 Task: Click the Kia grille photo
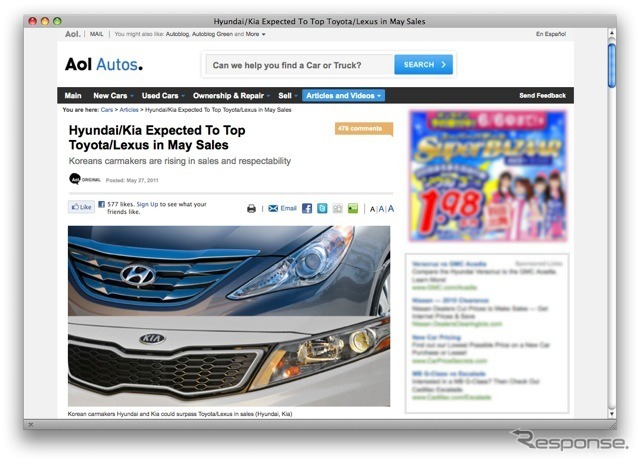tap(229, 361)
